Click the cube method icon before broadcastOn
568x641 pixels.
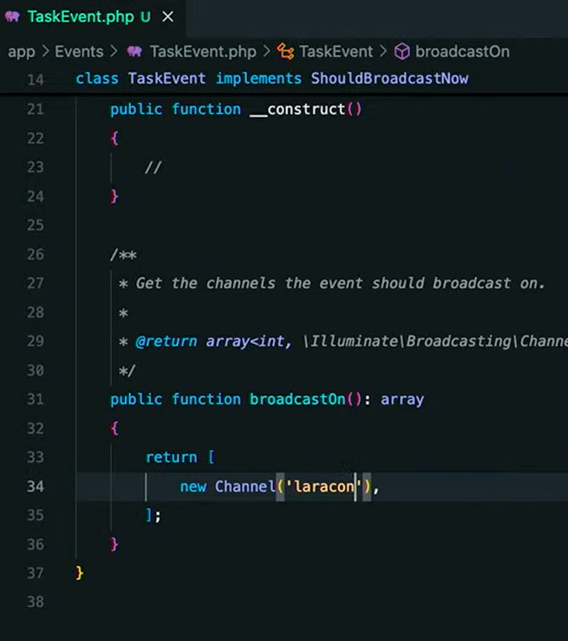402,52
